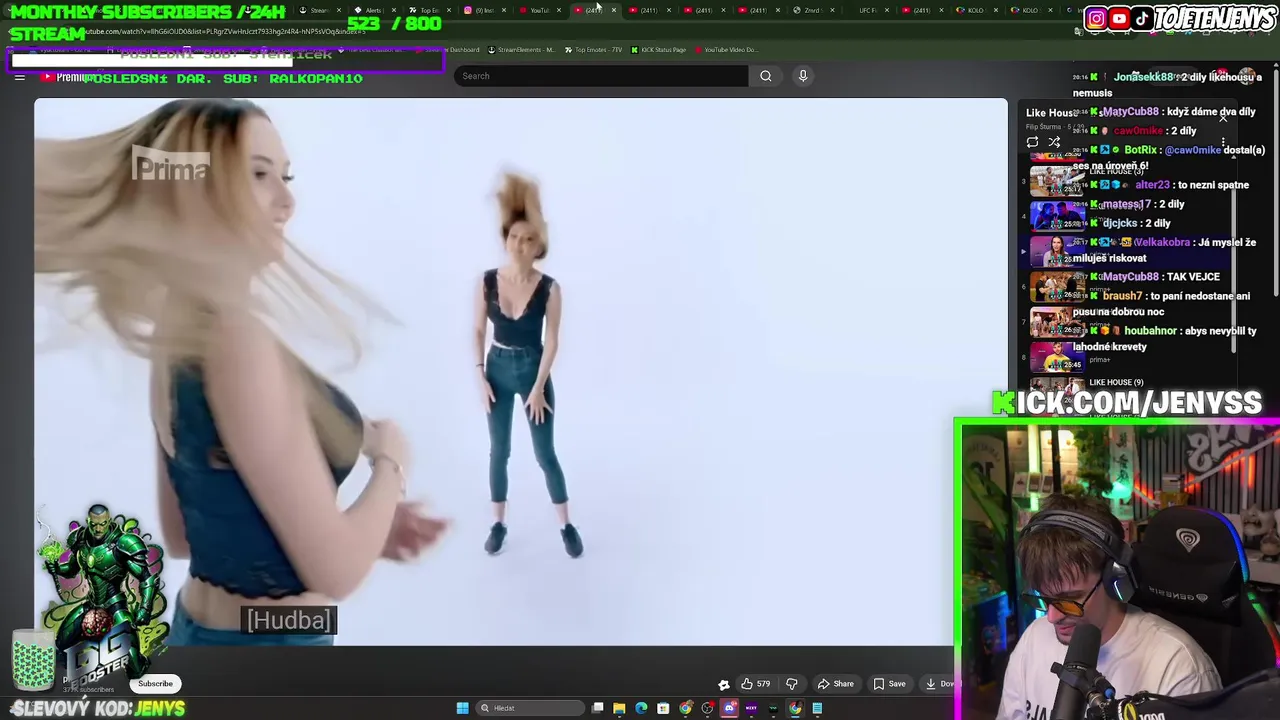Launch Microsoft Edge from the taskbar
This screenshot has height=720, width=1280.
pyautogui.click(x=641, y=708)
